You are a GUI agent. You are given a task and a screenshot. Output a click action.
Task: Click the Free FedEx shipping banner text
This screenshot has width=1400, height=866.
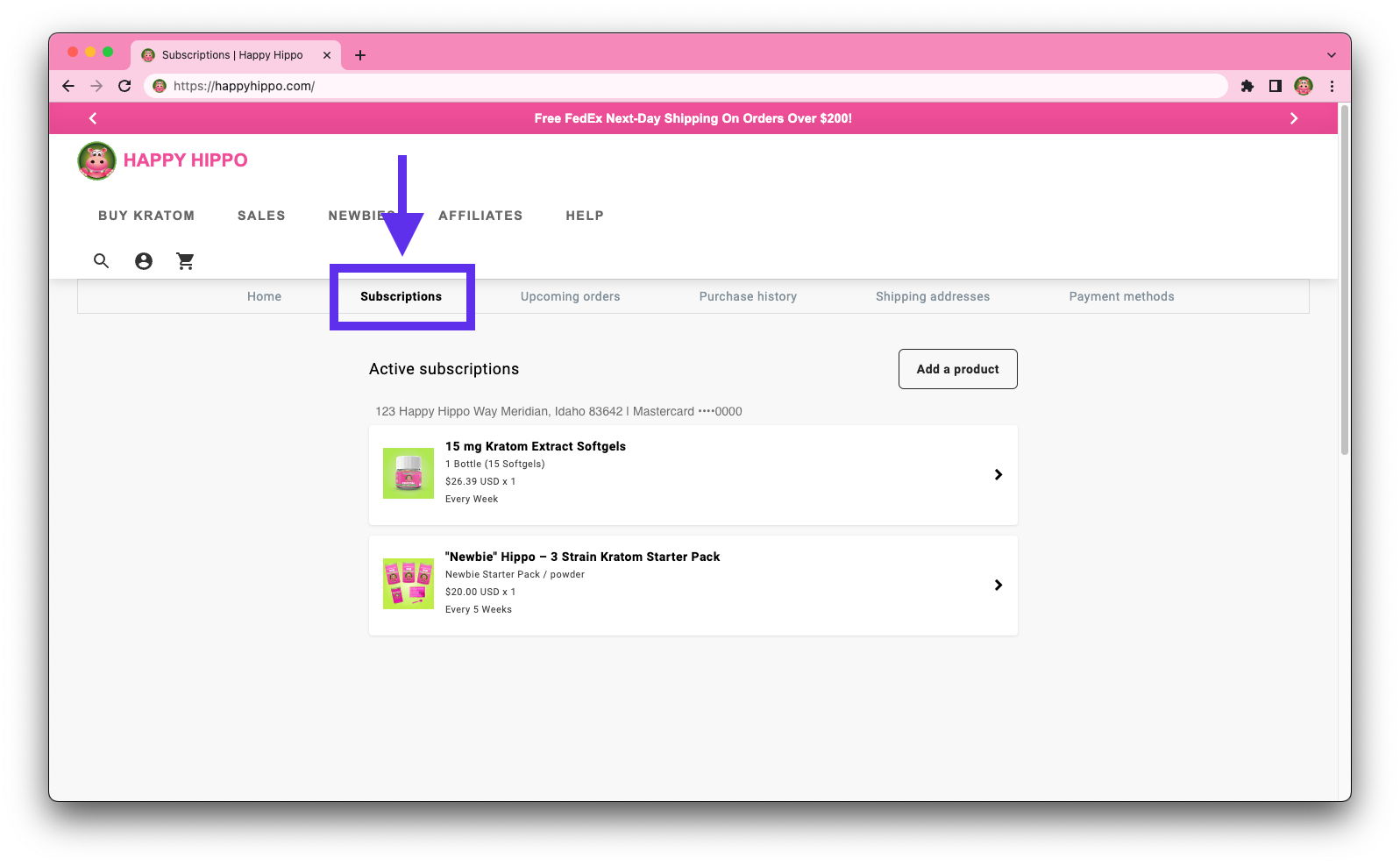(x=693, y=118)
